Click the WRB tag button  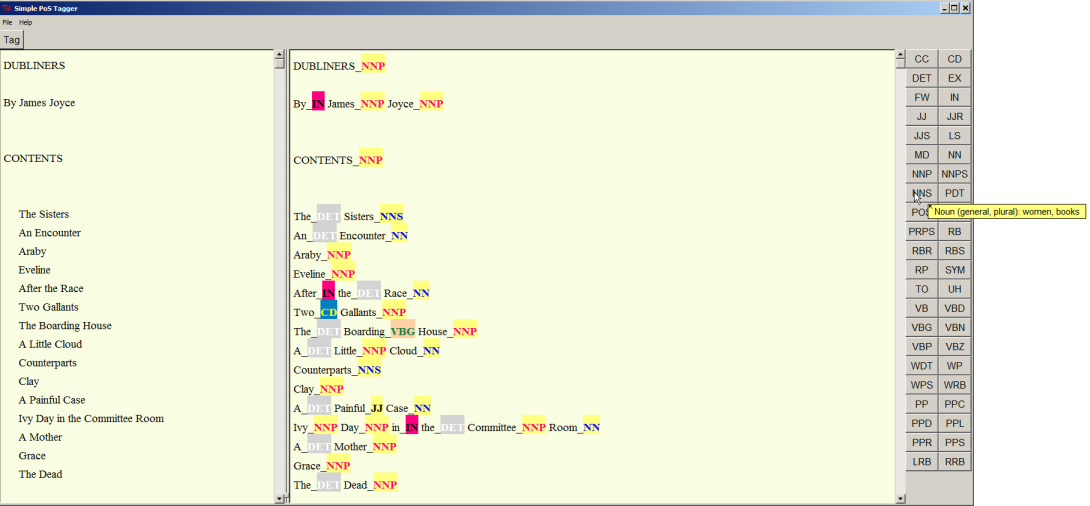(955, 385)
